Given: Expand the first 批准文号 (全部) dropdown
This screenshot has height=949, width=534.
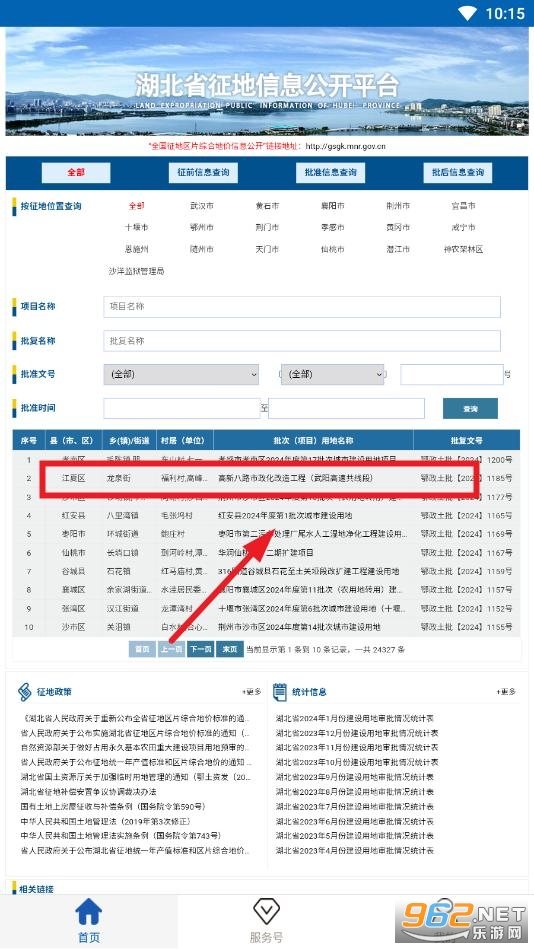Looking at the screenshot, I should coord(181,375).
